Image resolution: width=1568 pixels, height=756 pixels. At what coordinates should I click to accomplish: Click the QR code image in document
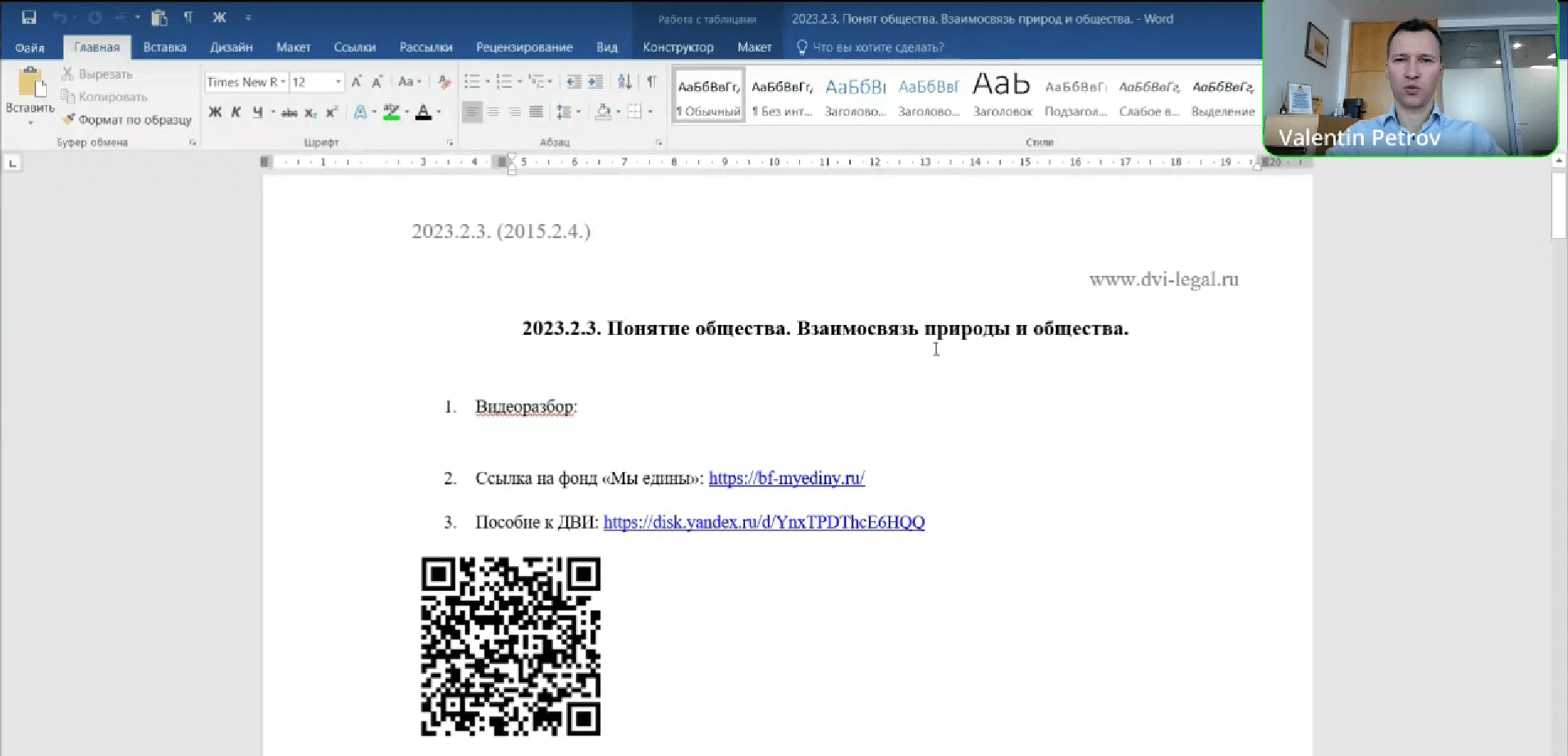click(510, 646)
